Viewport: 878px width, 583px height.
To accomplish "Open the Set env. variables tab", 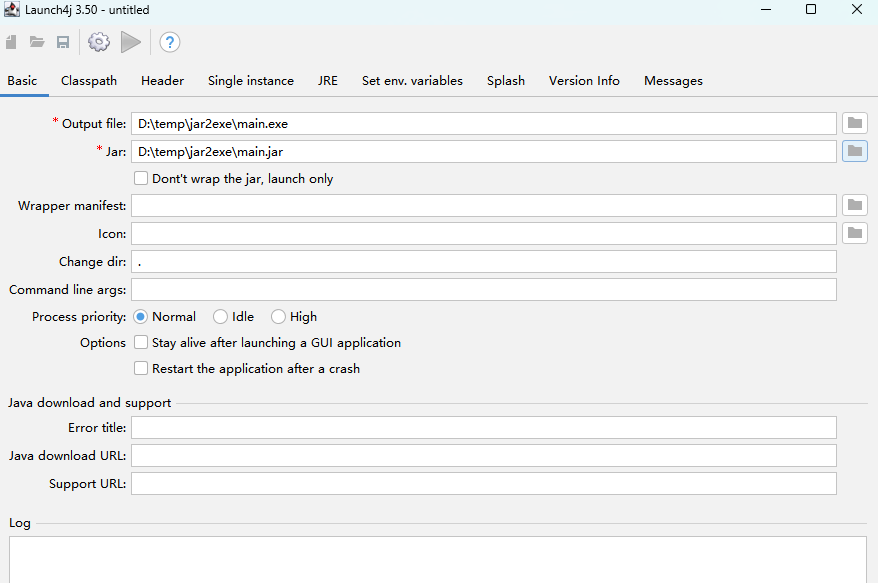I will [412, 81].
